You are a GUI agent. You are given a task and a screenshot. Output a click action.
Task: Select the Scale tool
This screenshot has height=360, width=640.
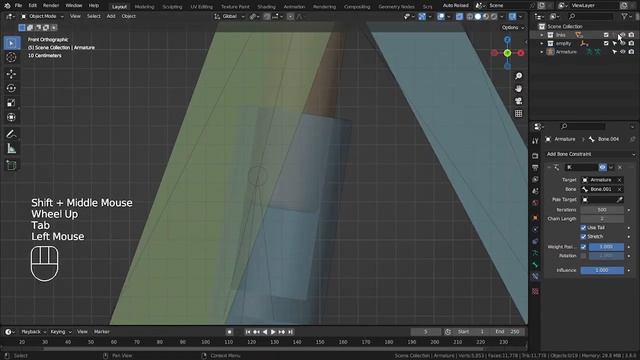coord(11,103)
